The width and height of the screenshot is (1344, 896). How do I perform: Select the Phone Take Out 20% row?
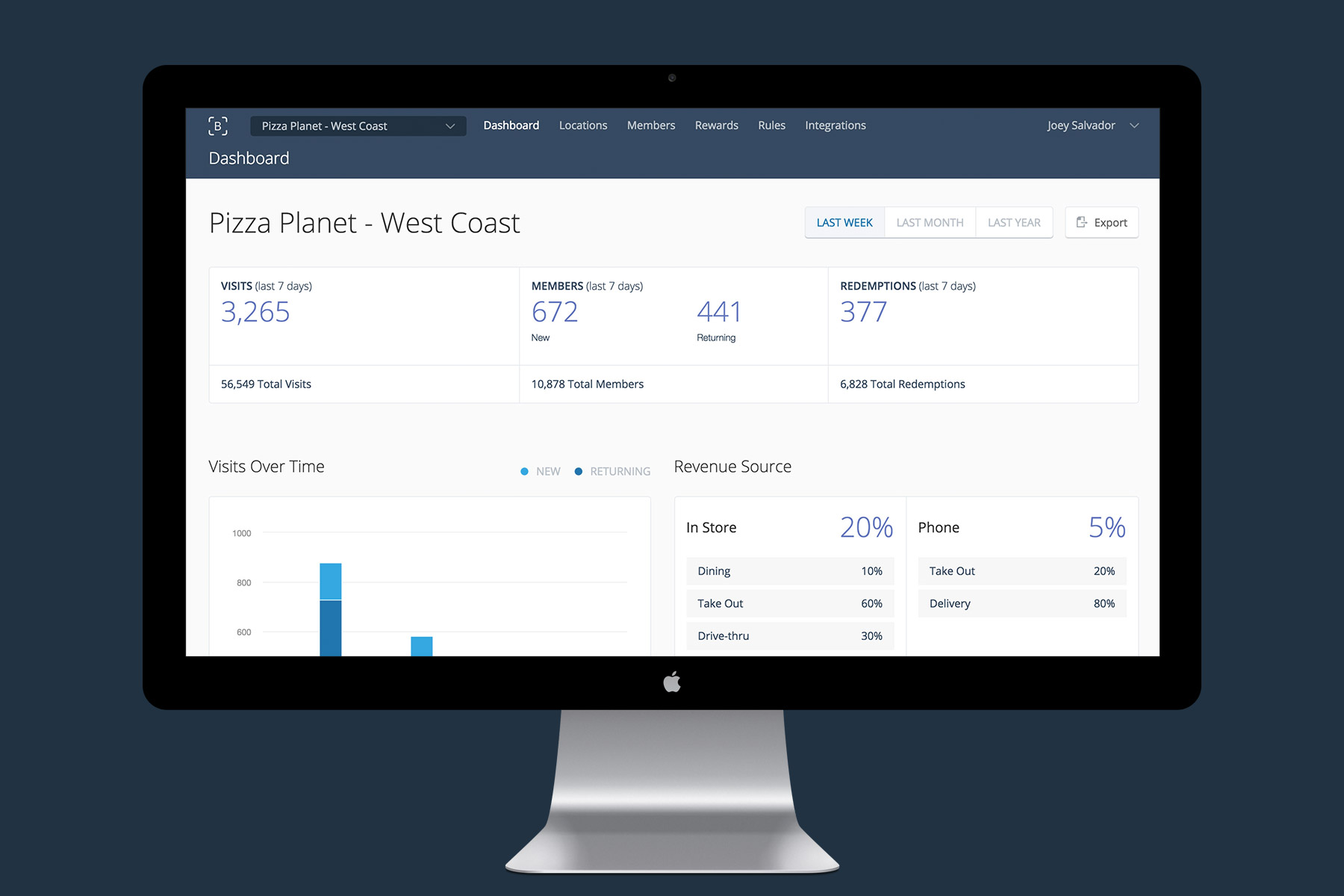1022,571
